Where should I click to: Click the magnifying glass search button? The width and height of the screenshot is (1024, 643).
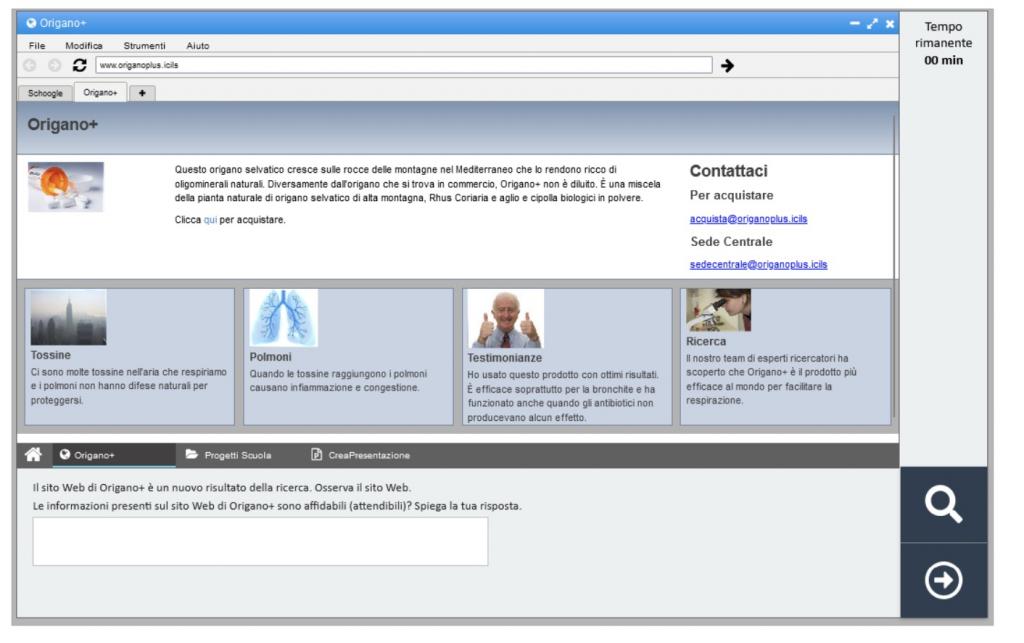(943, 506)
